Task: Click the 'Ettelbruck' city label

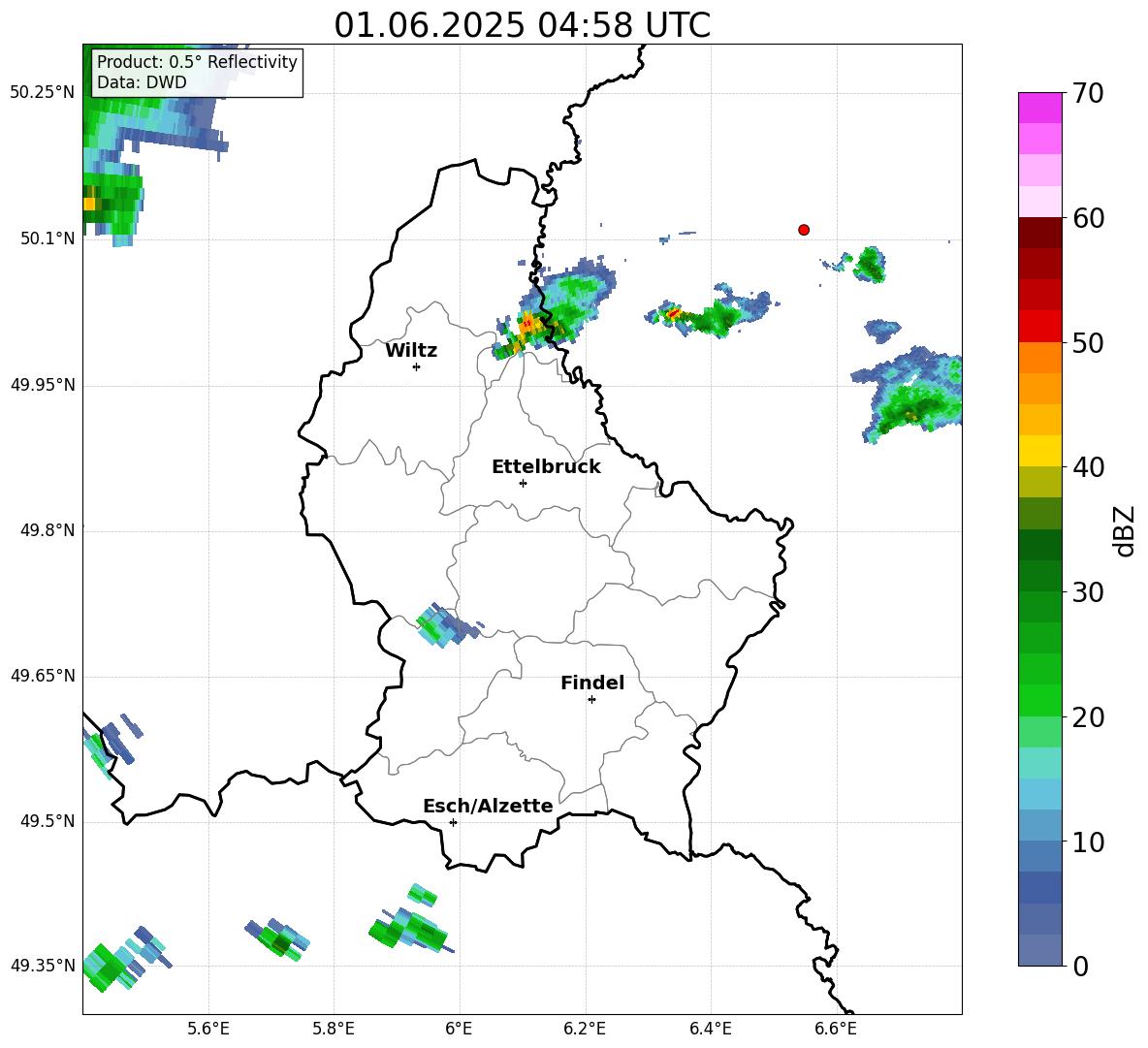Action: [546, 467]
